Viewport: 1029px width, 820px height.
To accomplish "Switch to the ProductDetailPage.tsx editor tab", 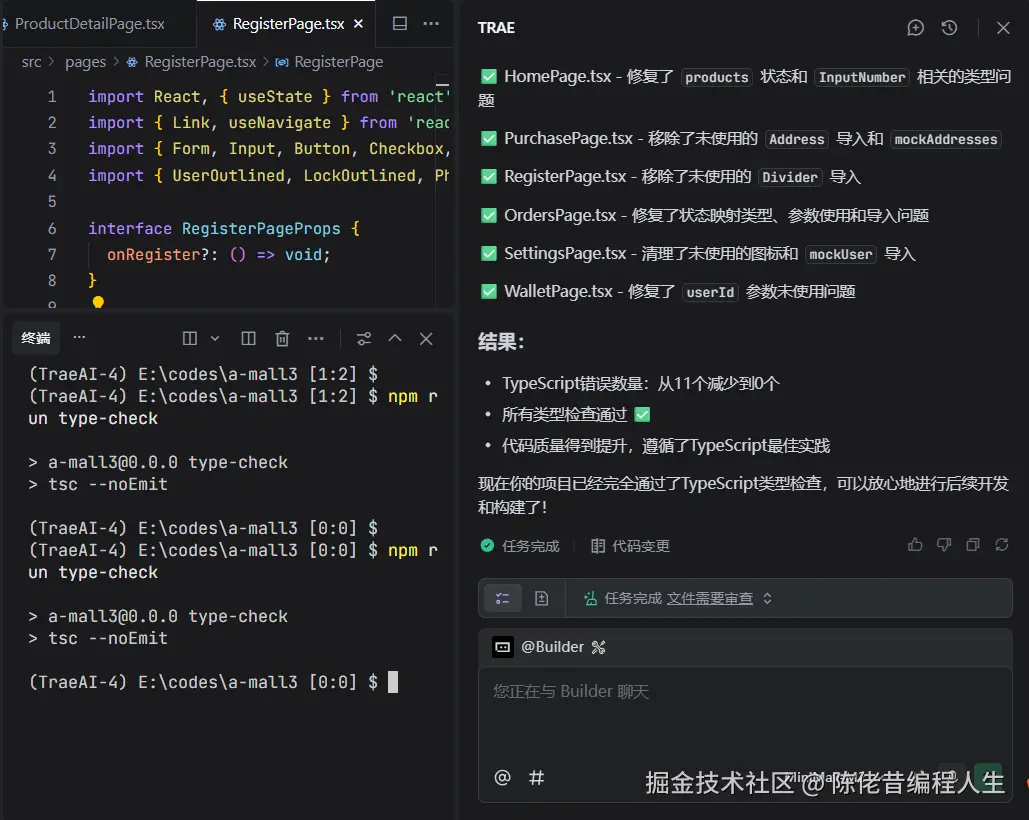I will pyautogui.click(x=89, y=24).
